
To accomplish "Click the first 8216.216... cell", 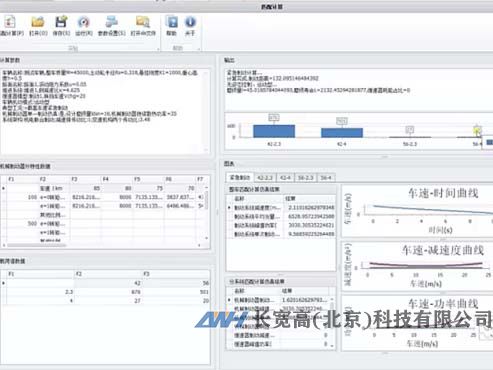I will [85, 197].
